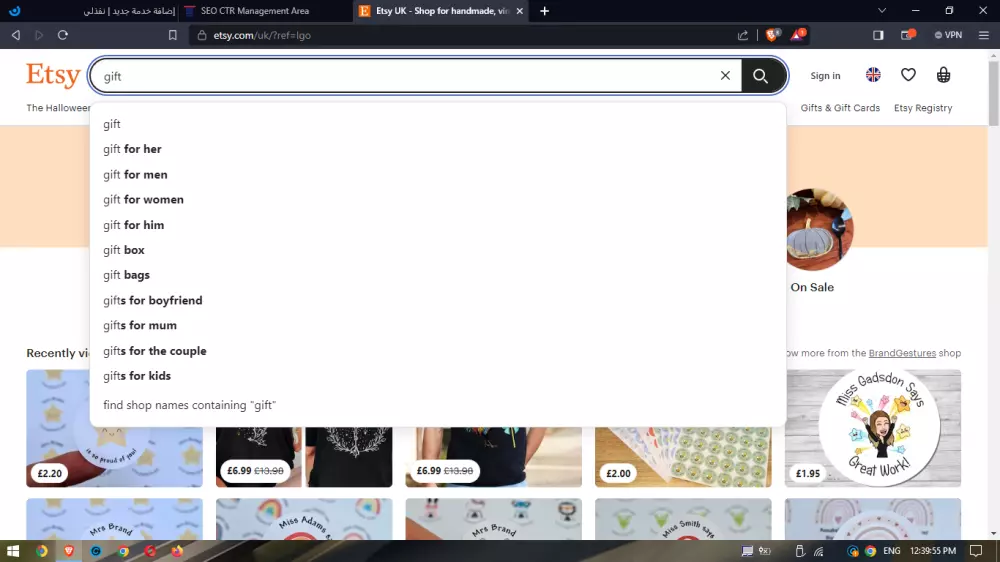Image resolution: width=1000 pixels, height=562 pixels.
Task: Open the £2.00 sticker sheet listing
Action: coord(683,457)
